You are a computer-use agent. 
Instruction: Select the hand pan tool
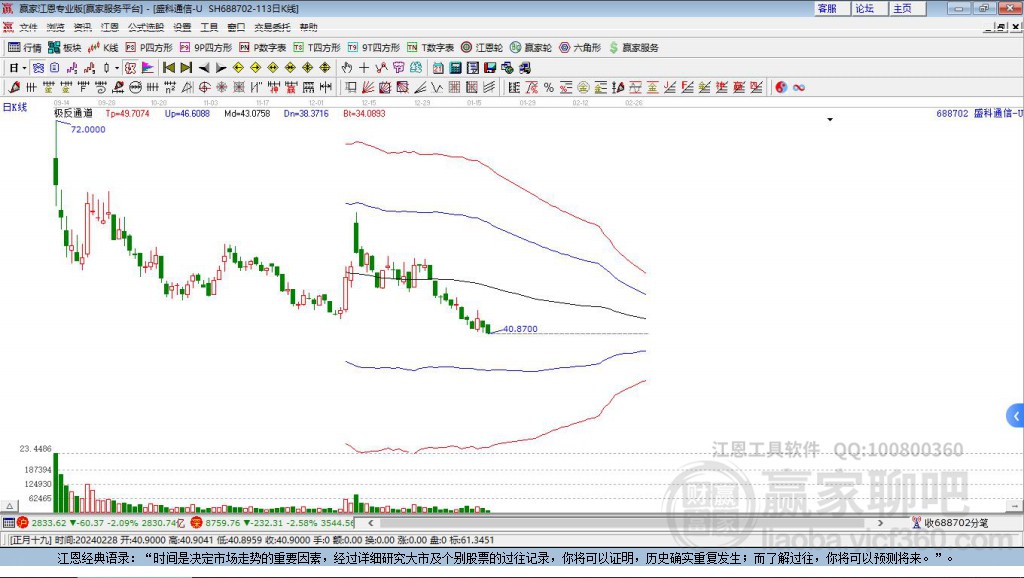[346, 68]
